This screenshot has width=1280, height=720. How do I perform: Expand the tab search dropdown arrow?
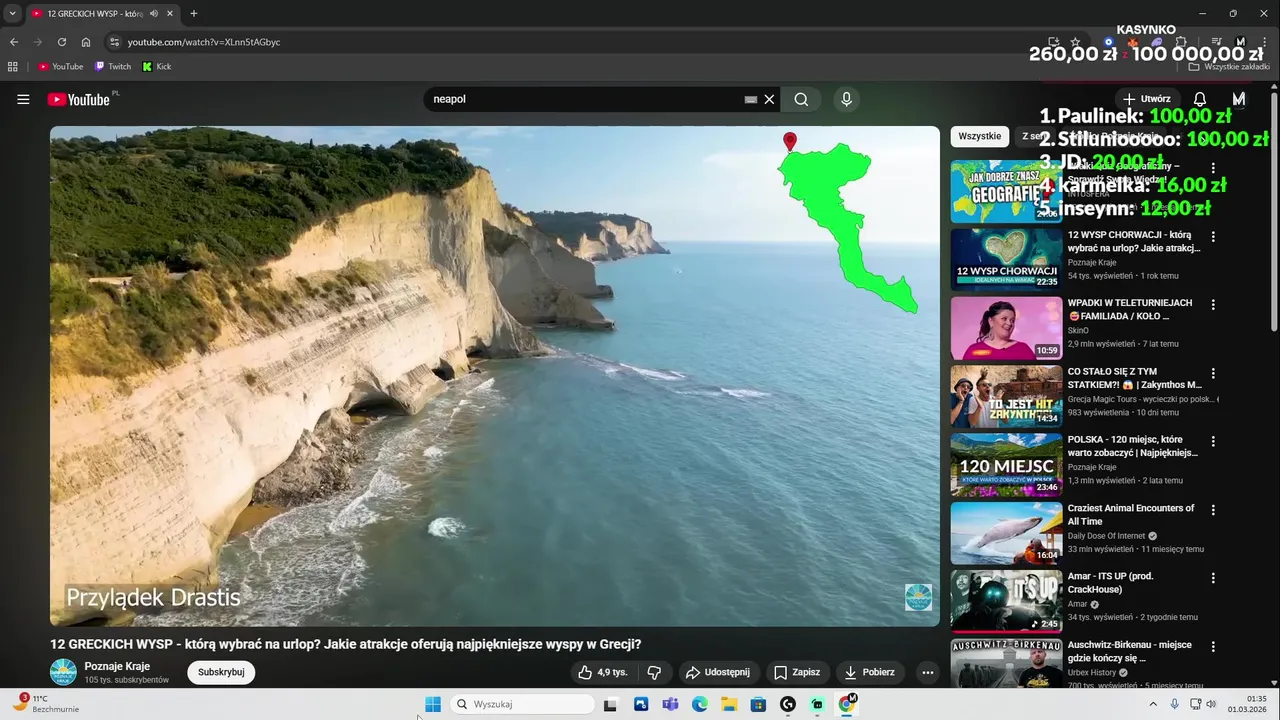coord(12,13)
